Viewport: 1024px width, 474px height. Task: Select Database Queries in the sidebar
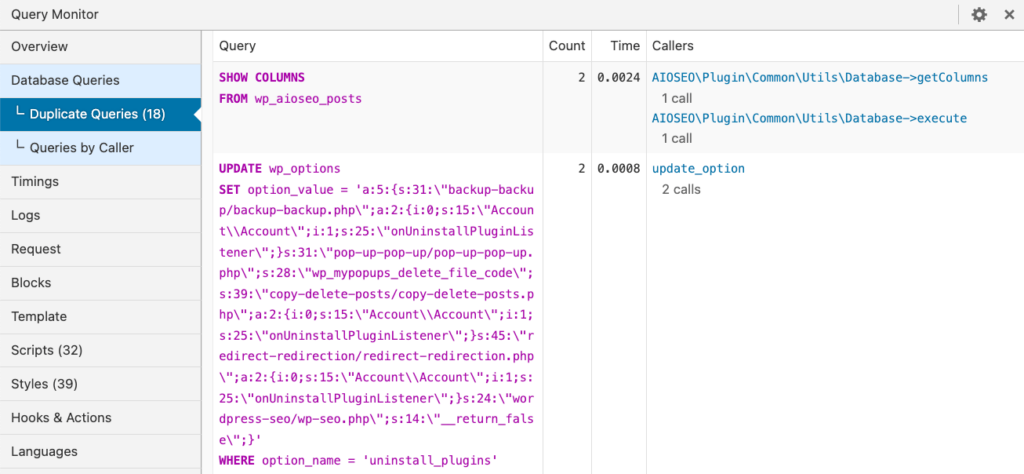(x=101, y=80)
